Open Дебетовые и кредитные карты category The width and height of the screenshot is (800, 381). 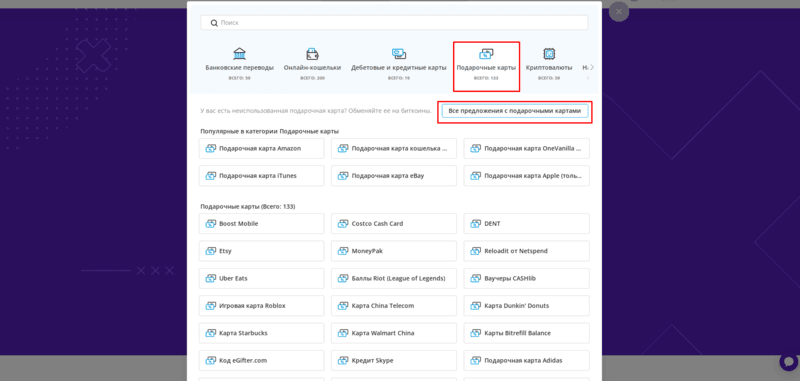(x=398, y=65)
